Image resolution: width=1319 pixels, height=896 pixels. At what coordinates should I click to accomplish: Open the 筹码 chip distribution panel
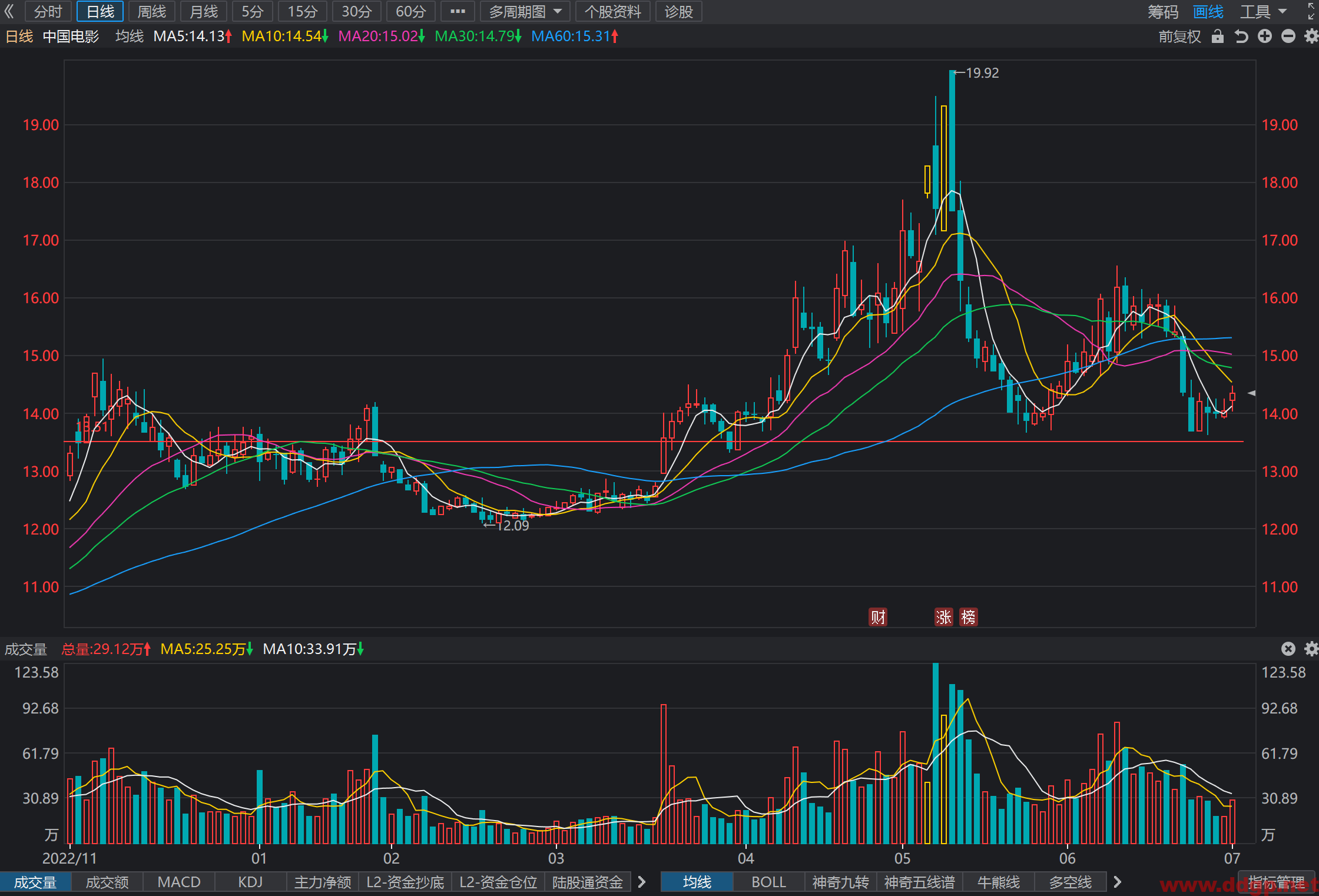(1163, 12)
